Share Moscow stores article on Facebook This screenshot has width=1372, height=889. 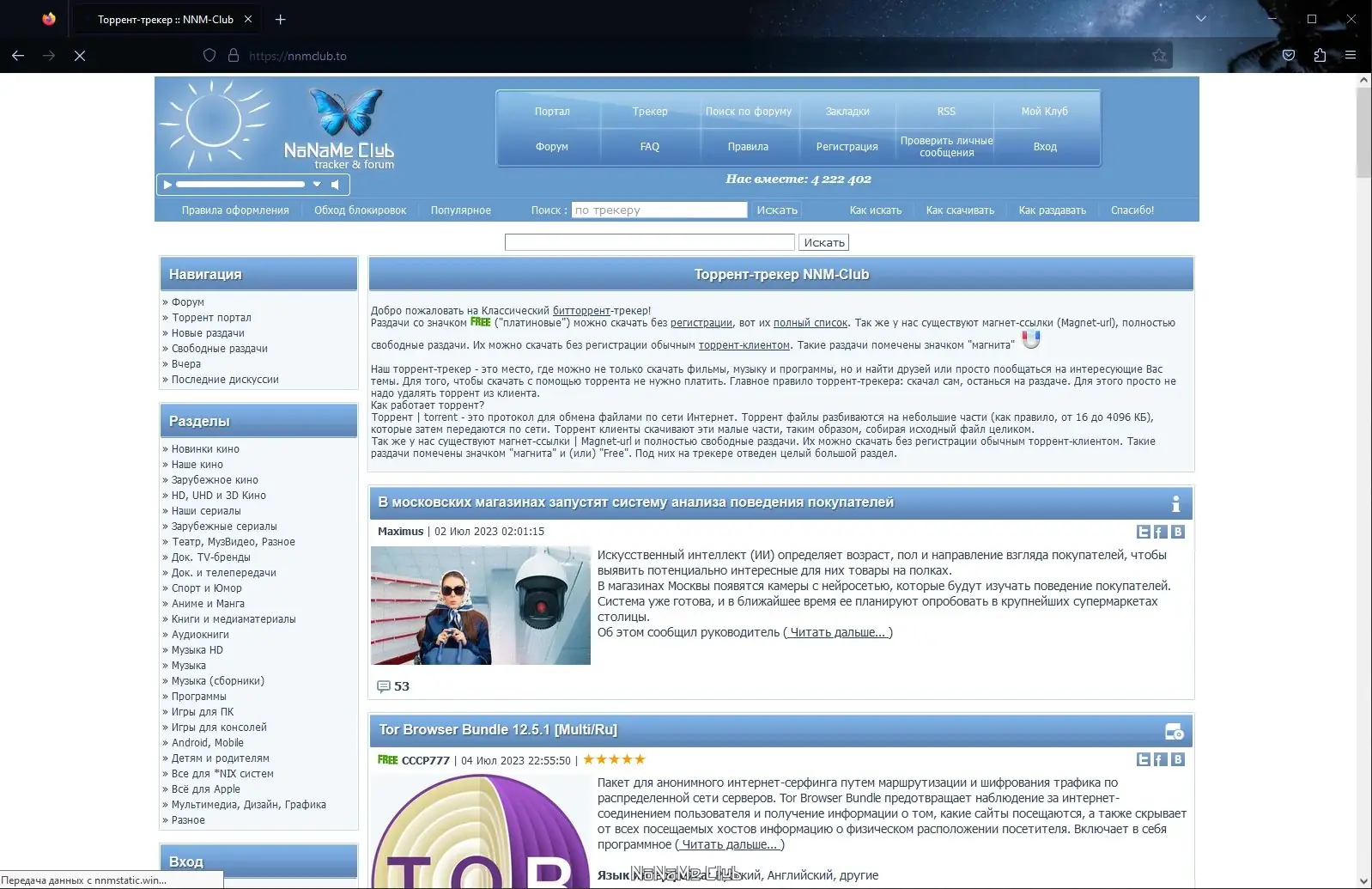click(x=1160, y=532)
